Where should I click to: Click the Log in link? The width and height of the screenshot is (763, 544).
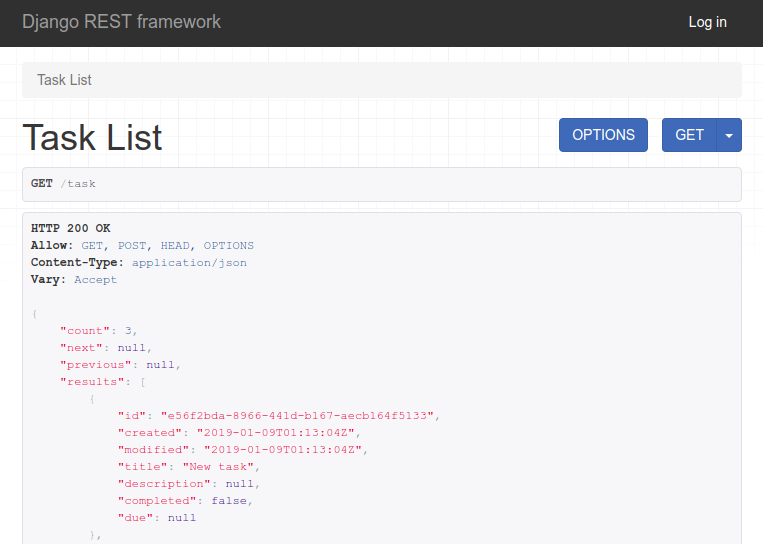pyautogui.click(x=708, y=22)
